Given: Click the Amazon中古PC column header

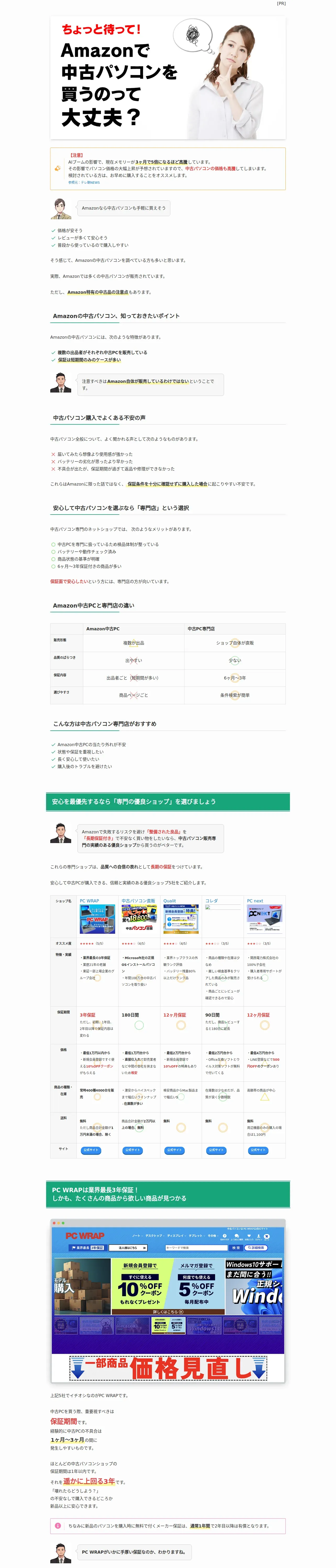Looking at the screenshot, I should pos(133,628).
